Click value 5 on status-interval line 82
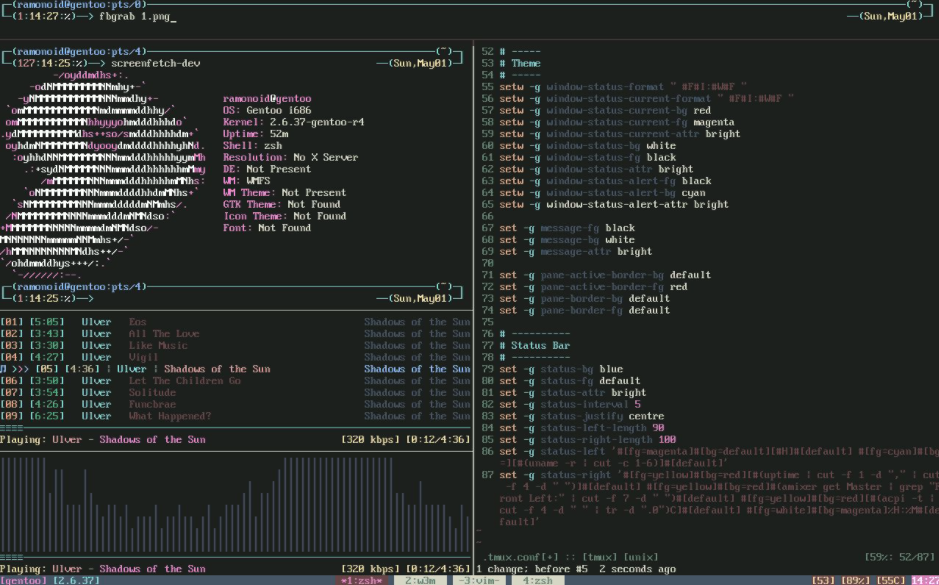This screenshot has height=585, width=939. tap(638, 404)
